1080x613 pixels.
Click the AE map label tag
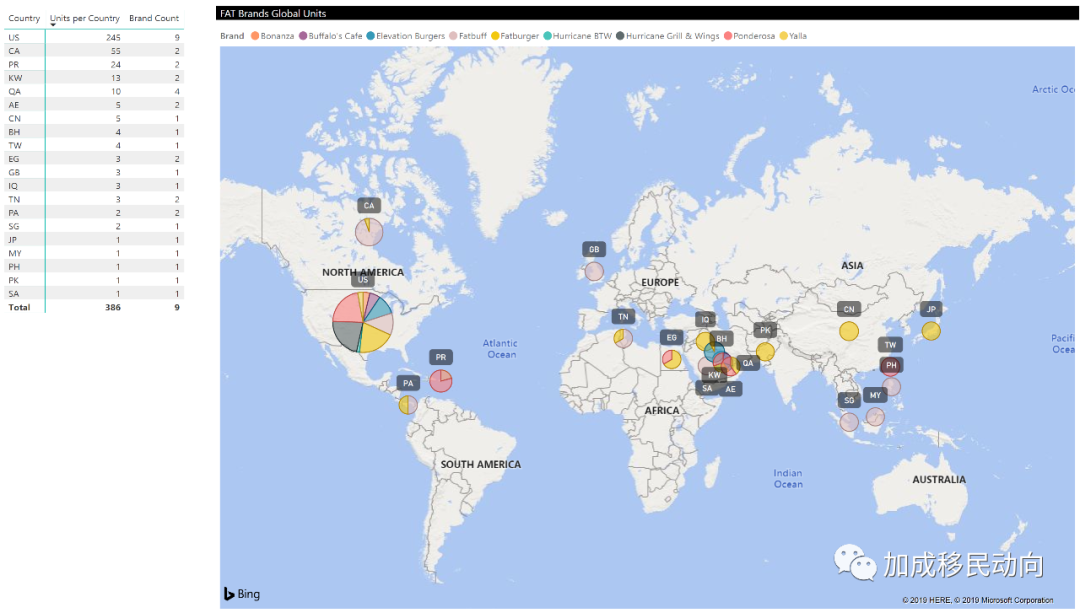click(x=731, y=389)
